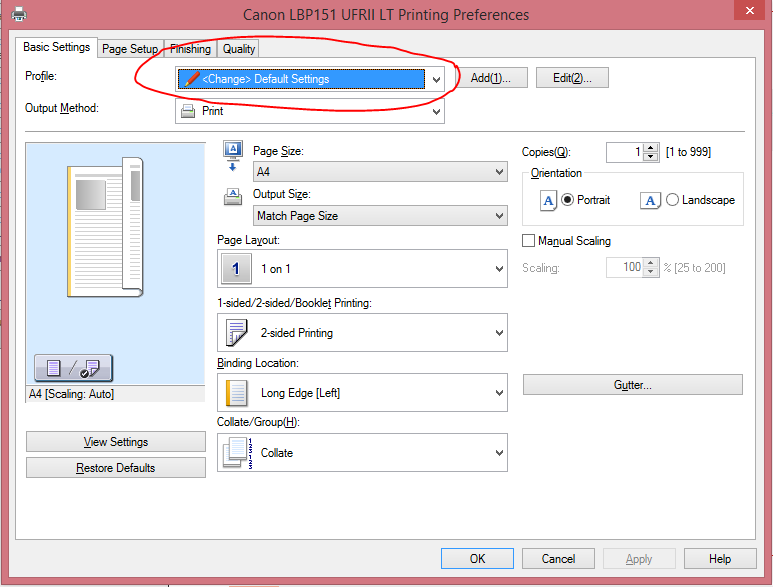Image resolution: width=773 pixels, height=587 pixels.
Task: Open the Profile dropdown
Action: [x=310, y=79]
